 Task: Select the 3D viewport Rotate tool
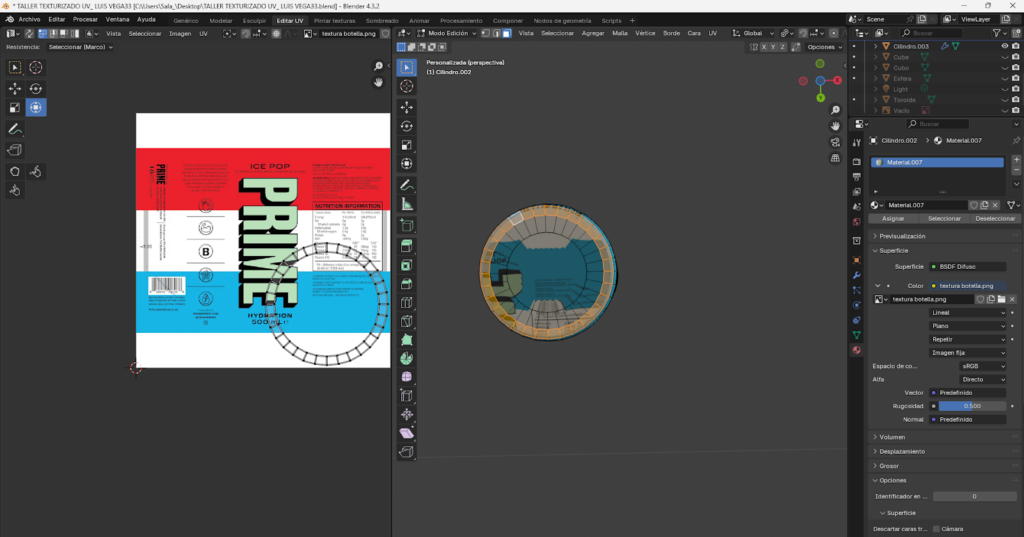coord(407,126)
